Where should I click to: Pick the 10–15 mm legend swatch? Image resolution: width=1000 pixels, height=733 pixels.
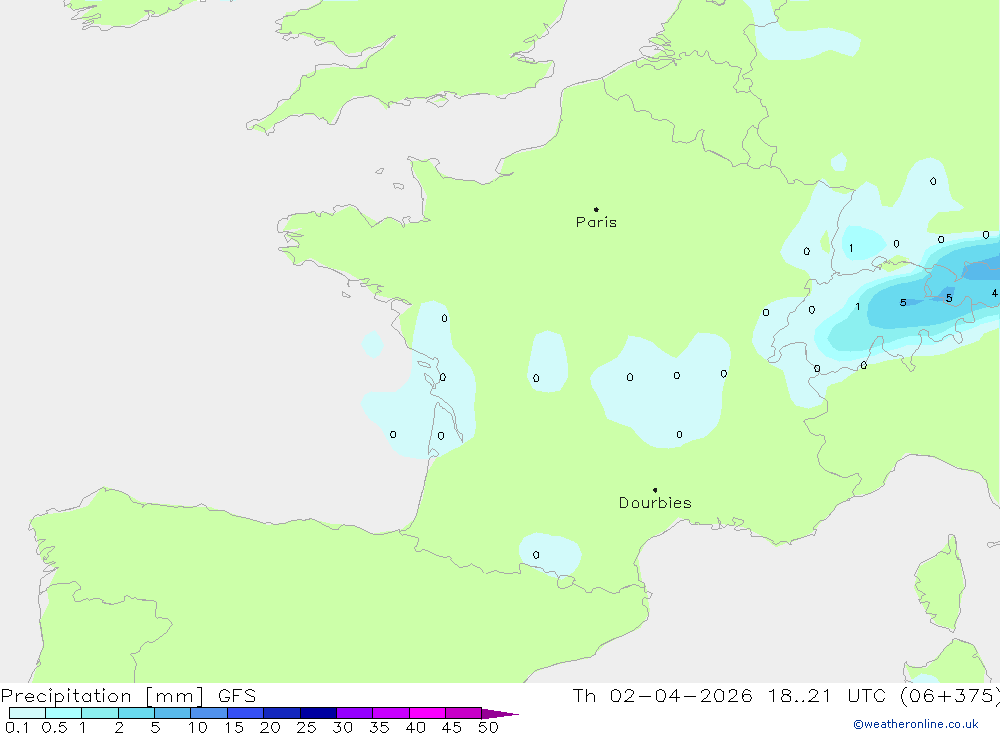(x=209, y=713)
